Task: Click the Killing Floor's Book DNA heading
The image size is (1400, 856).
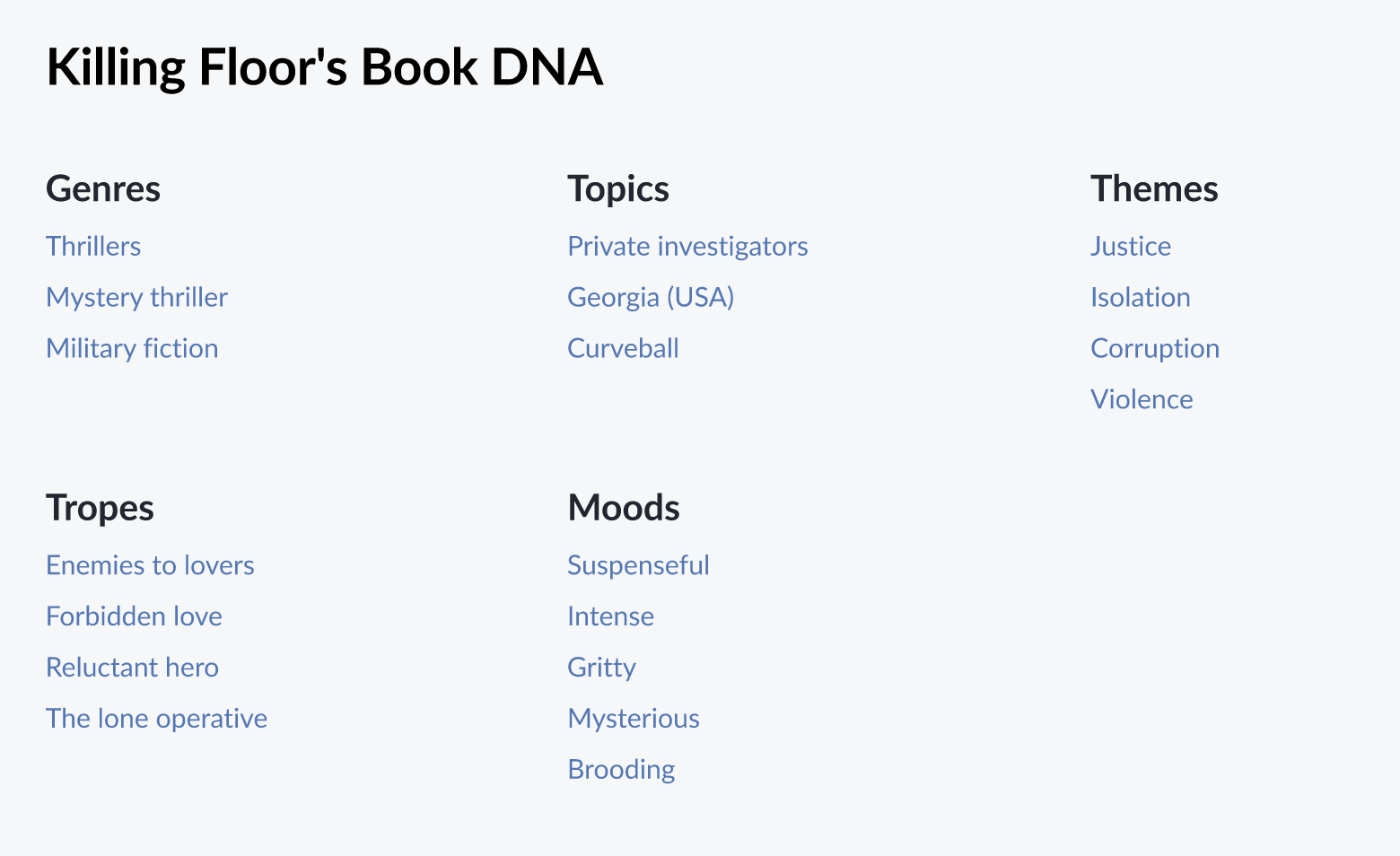Action: (x=324, y=66)
